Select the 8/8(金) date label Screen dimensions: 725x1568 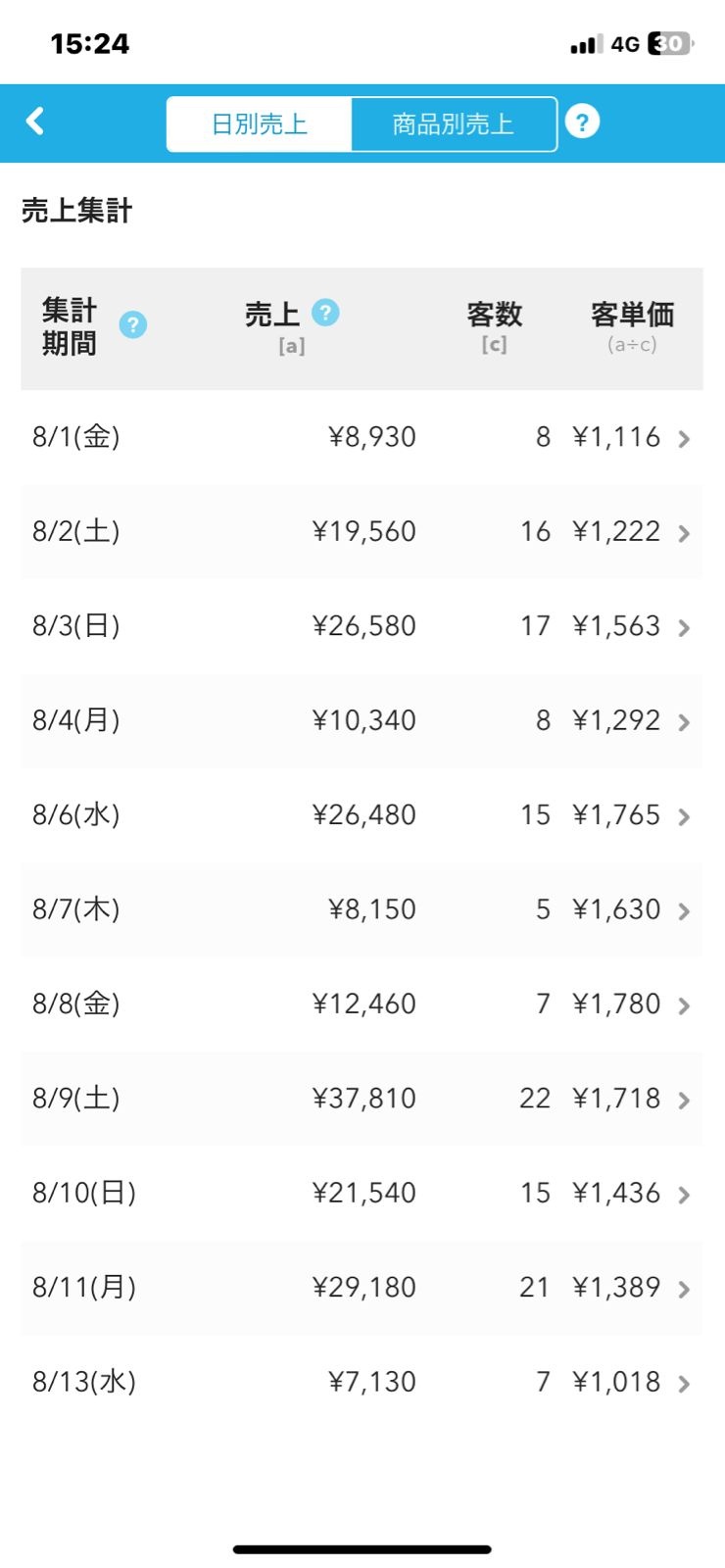coord(76,1004)
